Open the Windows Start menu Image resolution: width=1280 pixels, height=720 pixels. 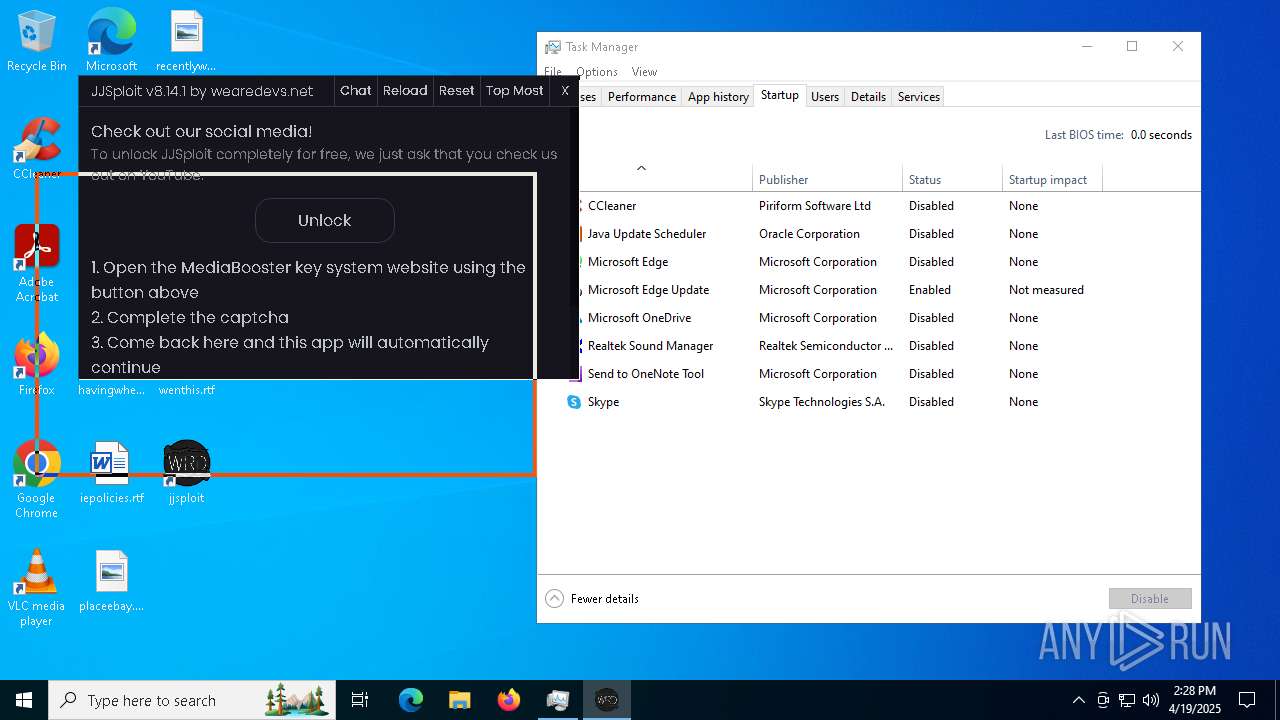(x=24, y=700)
